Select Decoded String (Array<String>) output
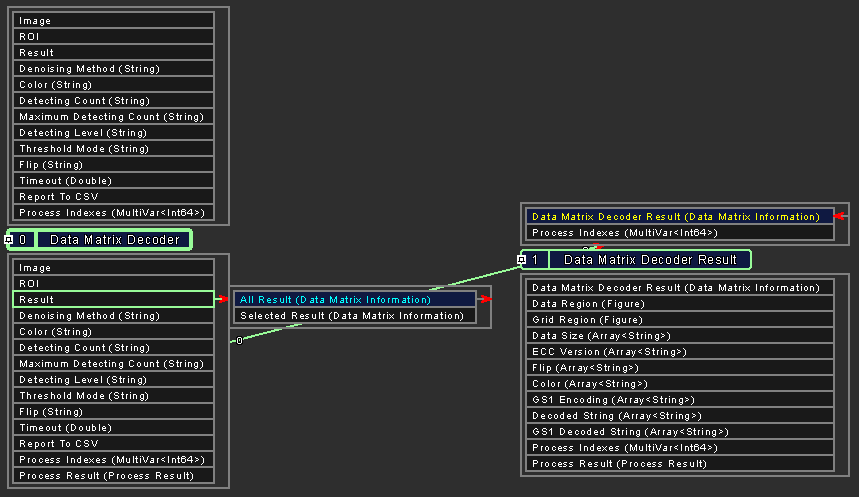This screenshot has width=859, height=497. point(680,415)
